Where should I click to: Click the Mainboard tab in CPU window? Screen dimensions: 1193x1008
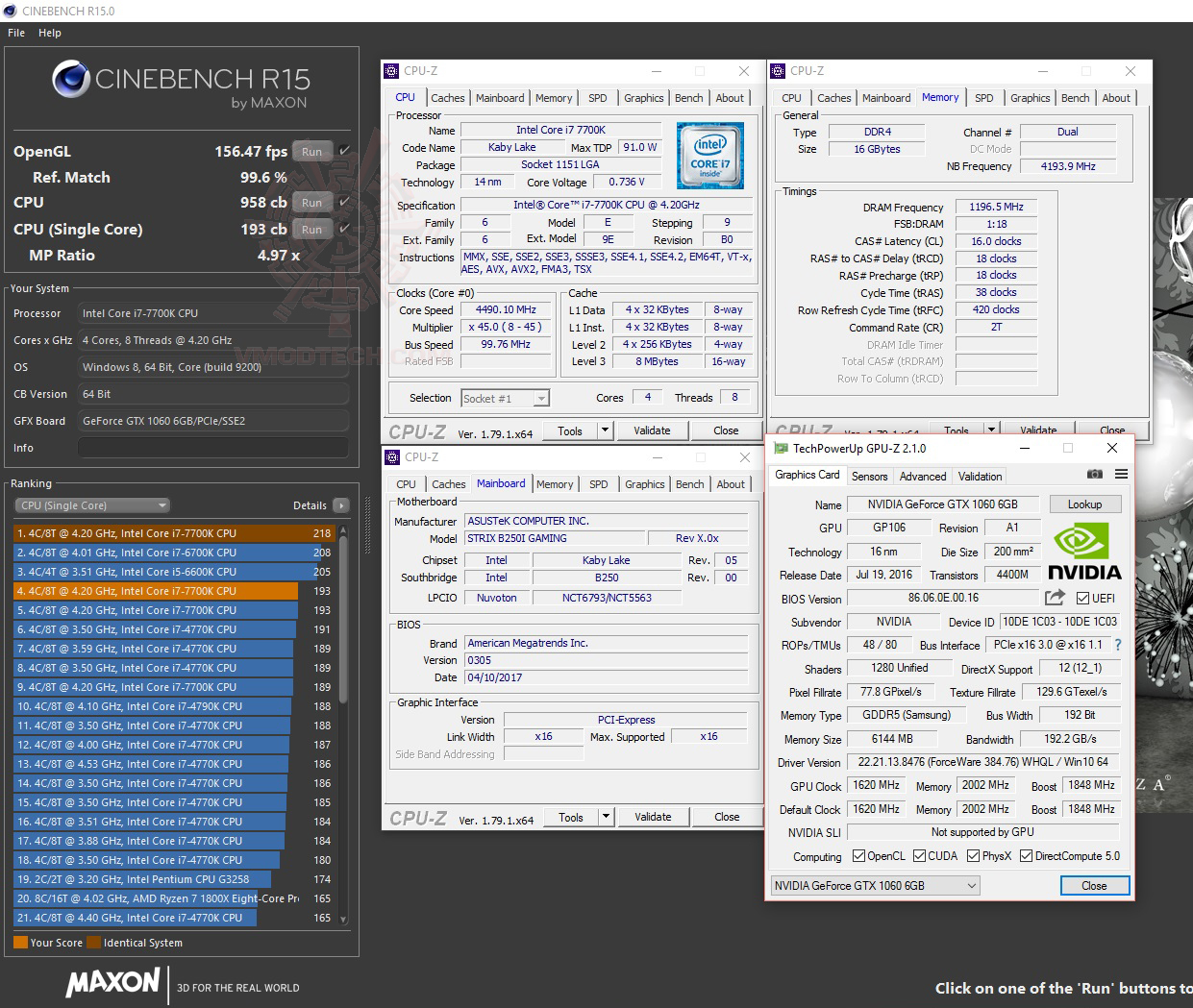tap(500, 98)
